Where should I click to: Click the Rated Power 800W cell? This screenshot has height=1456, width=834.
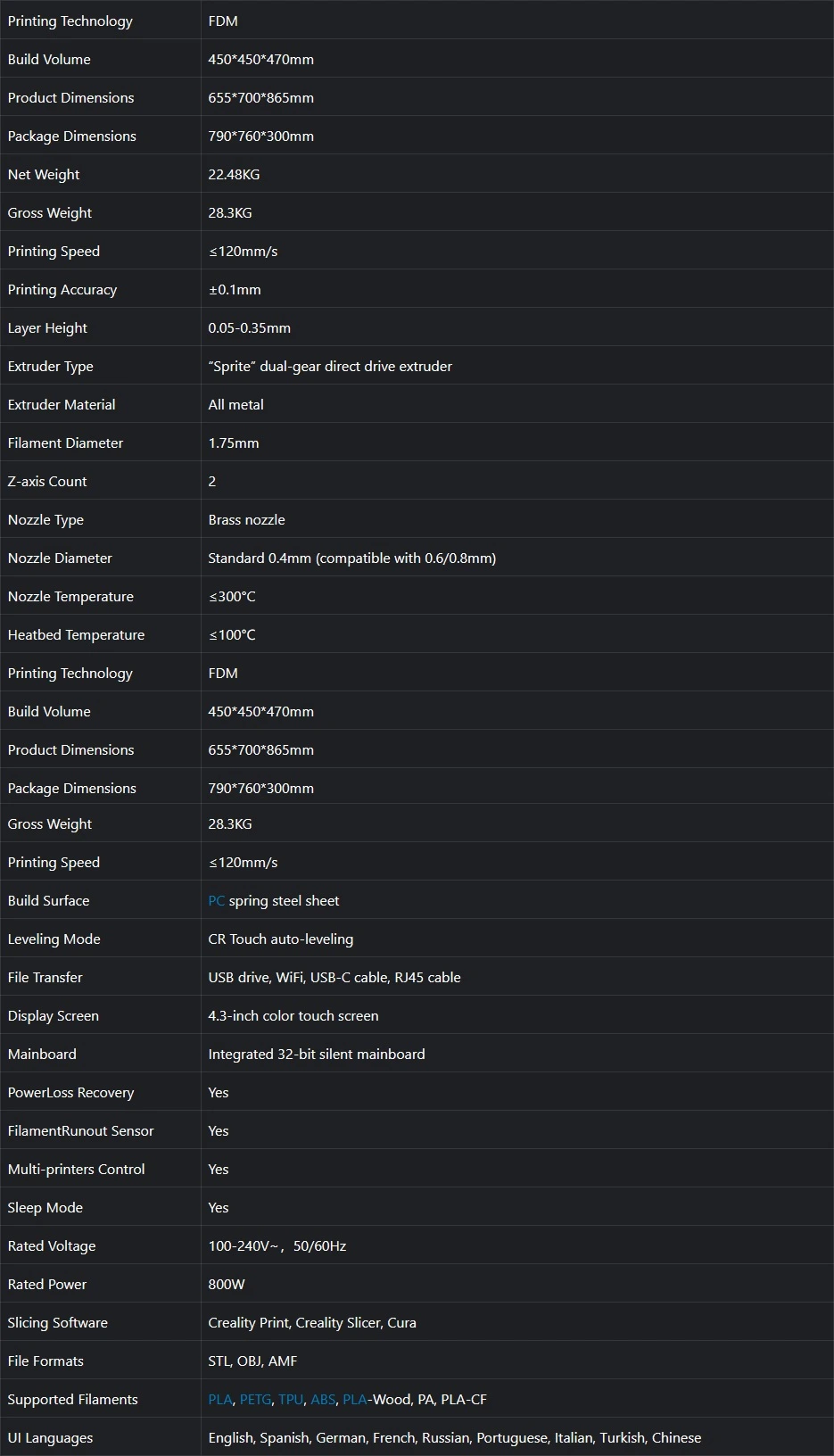point(227,1284)
